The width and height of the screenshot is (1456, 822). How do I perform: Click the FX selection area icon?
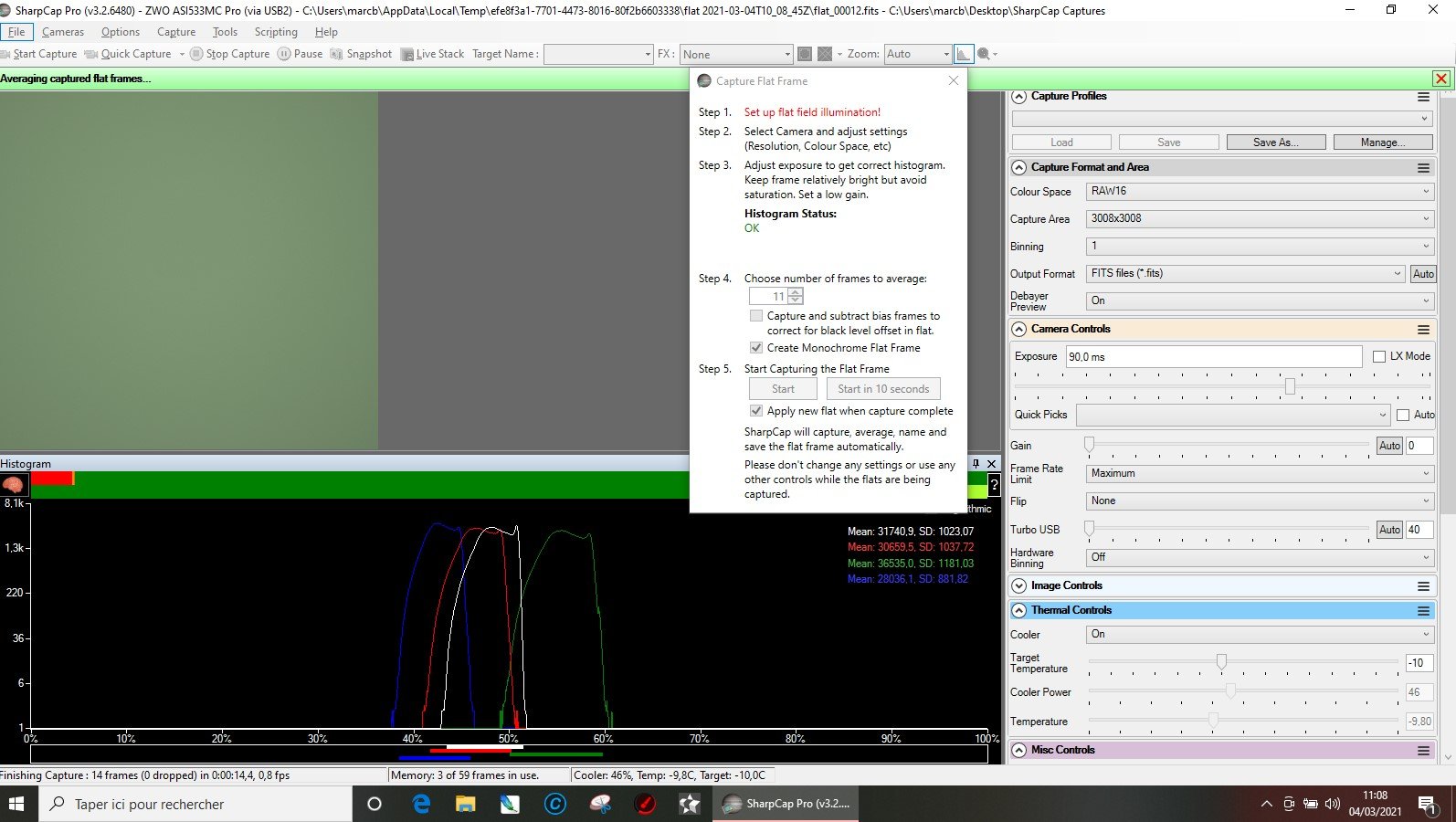tap(805, 54)
